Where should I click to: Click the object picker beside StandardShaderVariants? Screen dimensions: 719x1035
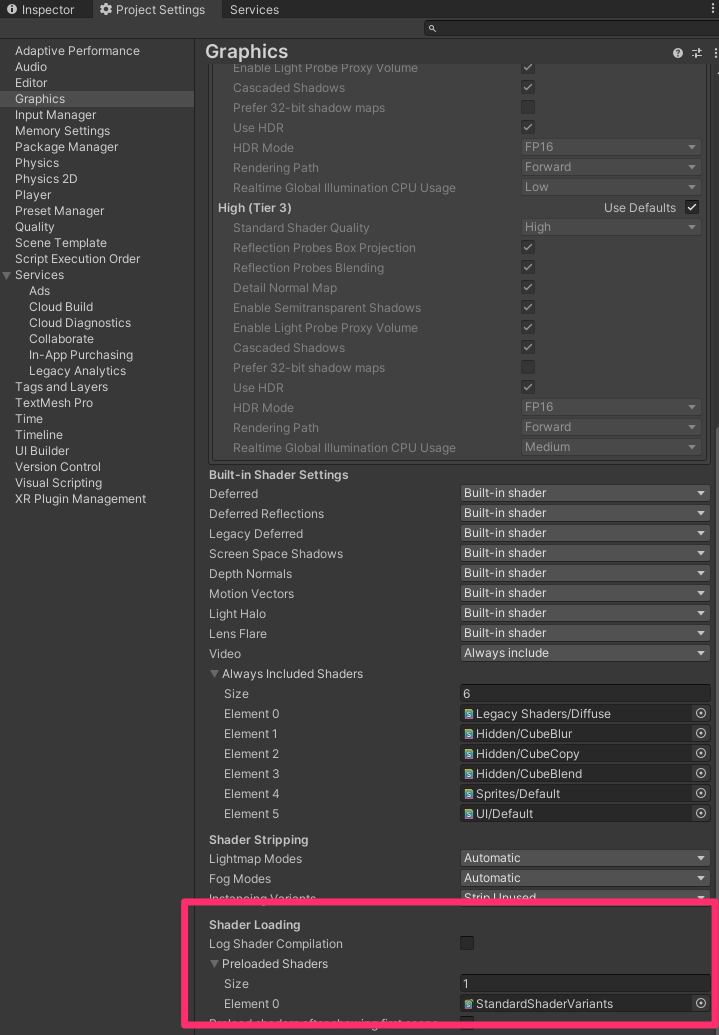pyautogui.click(x=700, y=1003)
